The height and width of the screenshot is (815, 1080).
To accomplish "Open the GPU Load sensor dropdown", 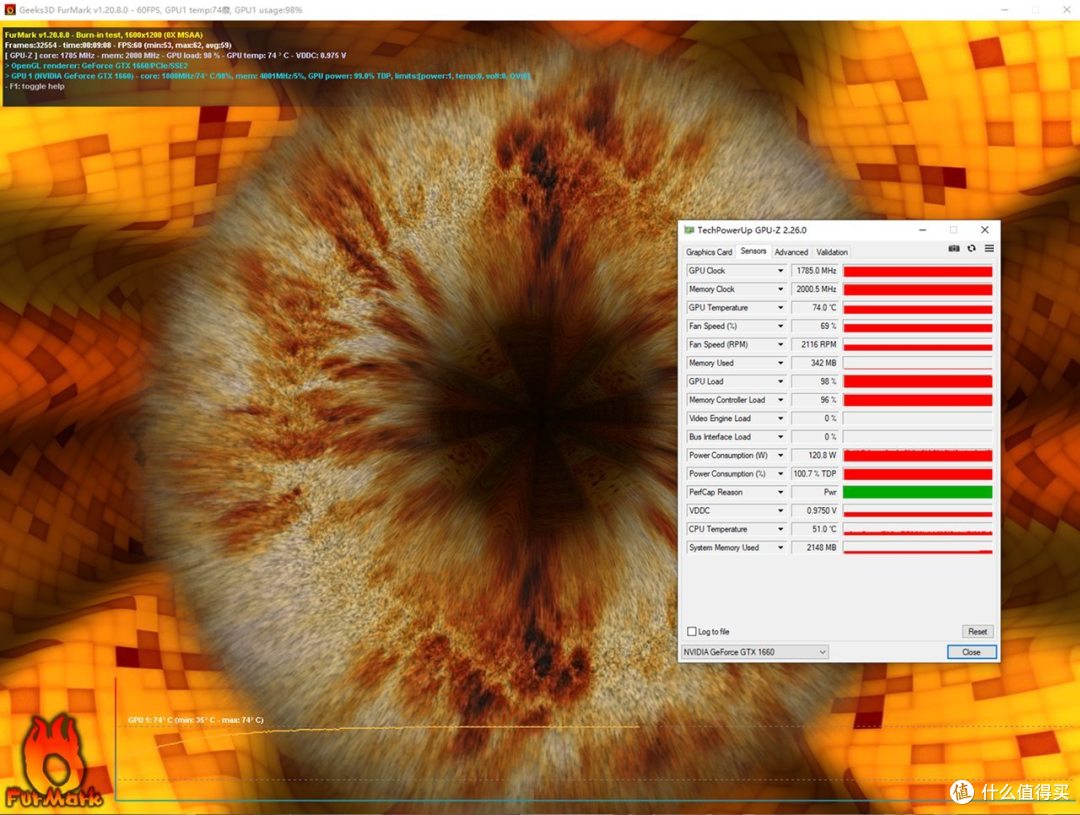I will (780, 382).
